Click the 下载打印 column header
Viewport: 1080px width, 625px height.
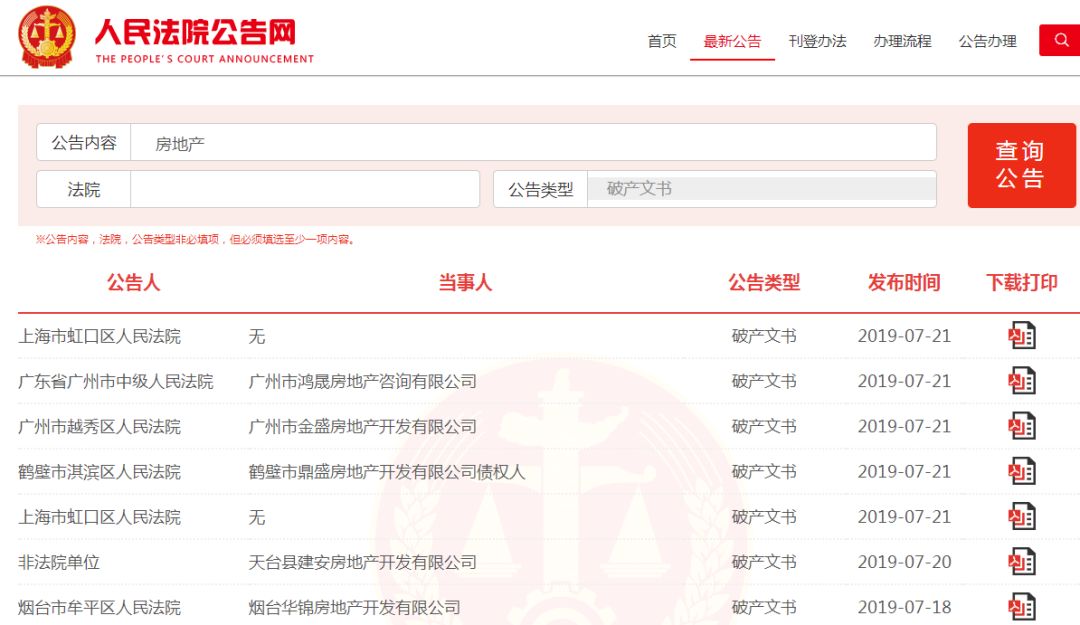tap(1021, 283)
